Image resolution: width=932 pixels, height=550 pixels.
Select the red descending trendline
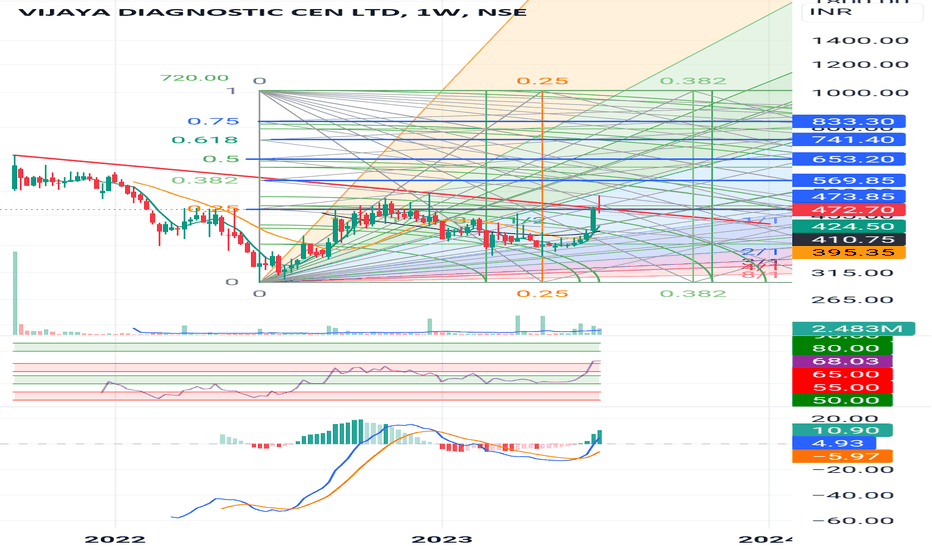pyautogui.click(x=392, y=190)
